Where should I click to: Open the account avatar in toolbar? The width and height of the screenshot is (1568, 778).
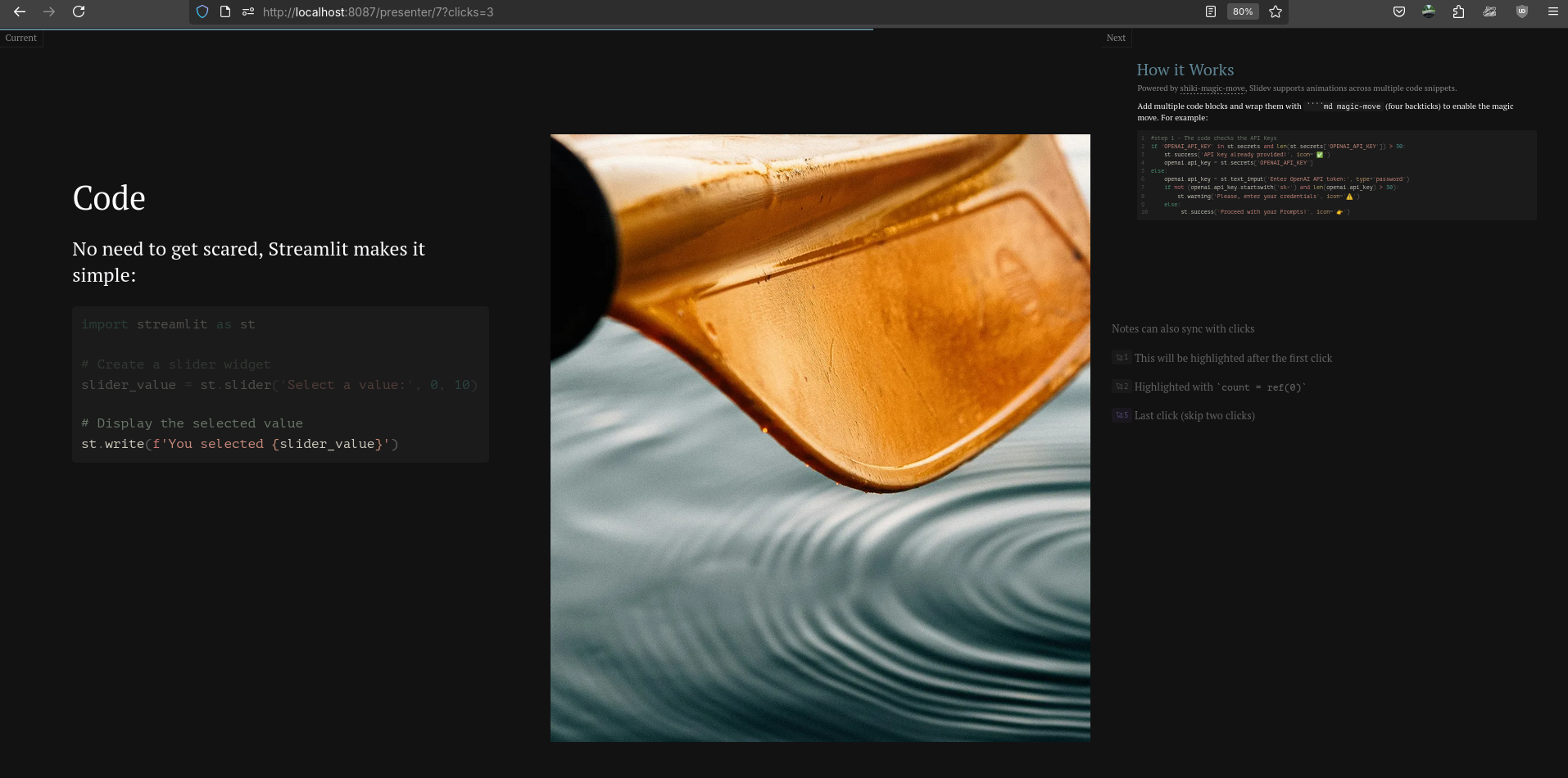[1429, 11]
